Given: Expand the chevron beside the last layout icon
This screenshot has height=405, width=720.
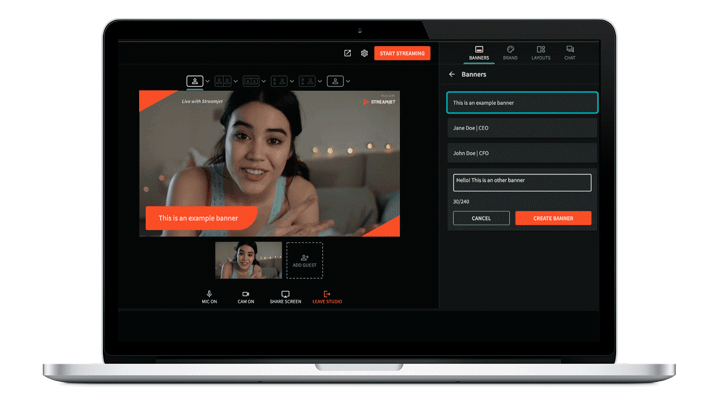Looking at the screenshot, I should click(x=348, y=81).
